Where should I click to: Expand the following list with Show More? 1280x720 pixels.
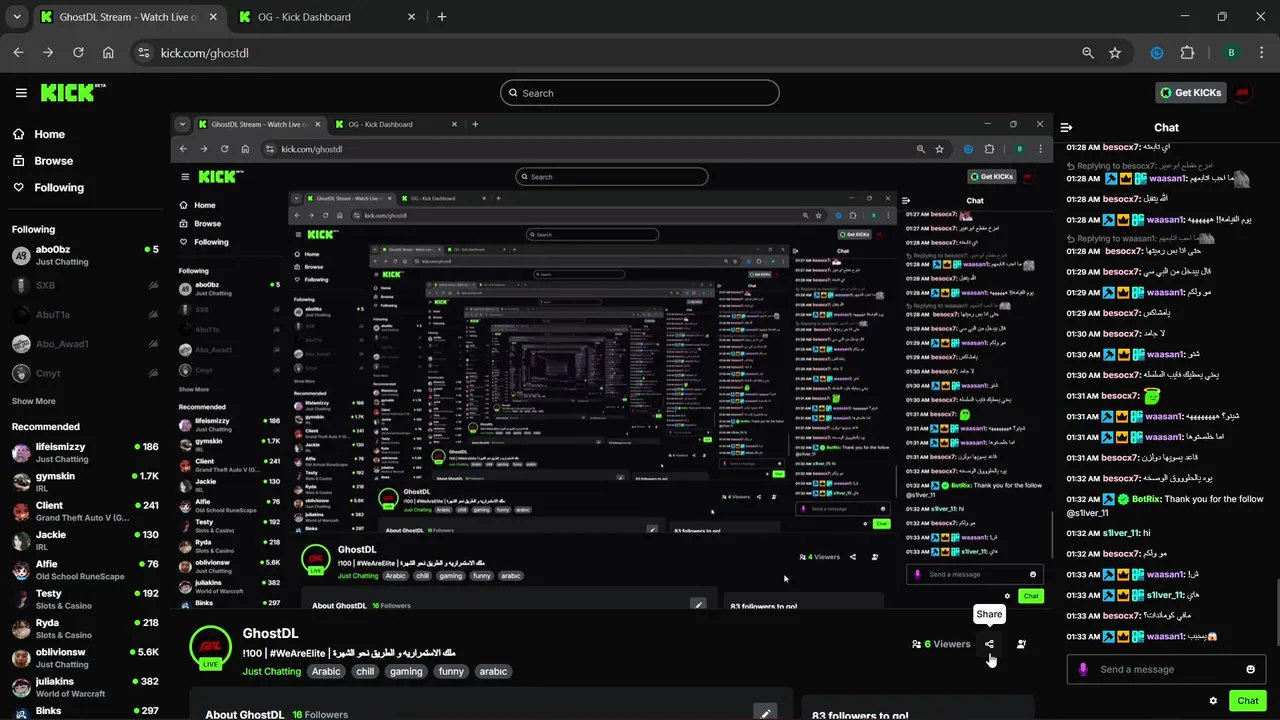33,401
